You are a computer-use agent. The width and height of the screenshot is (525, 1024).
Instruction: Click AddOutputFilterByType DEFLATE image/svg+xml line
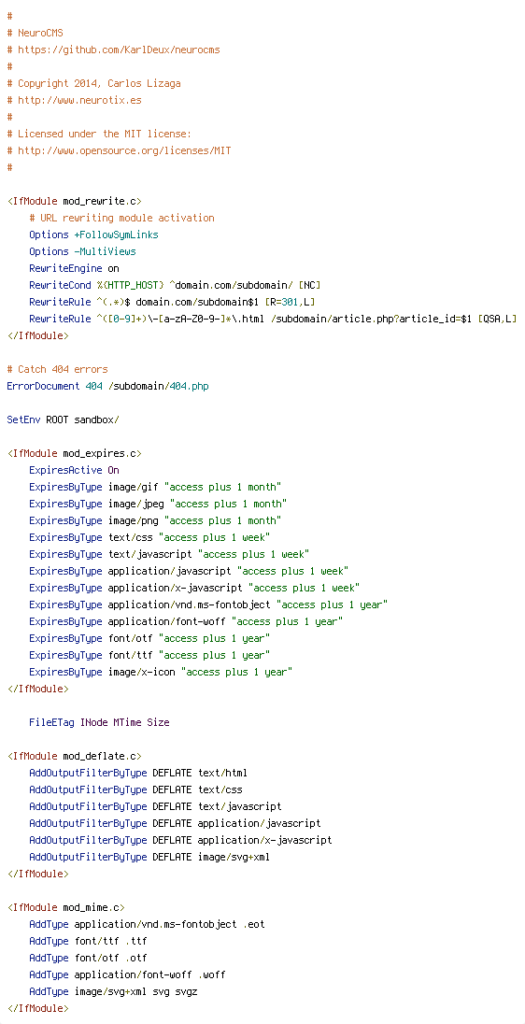[x=150, y=857]
